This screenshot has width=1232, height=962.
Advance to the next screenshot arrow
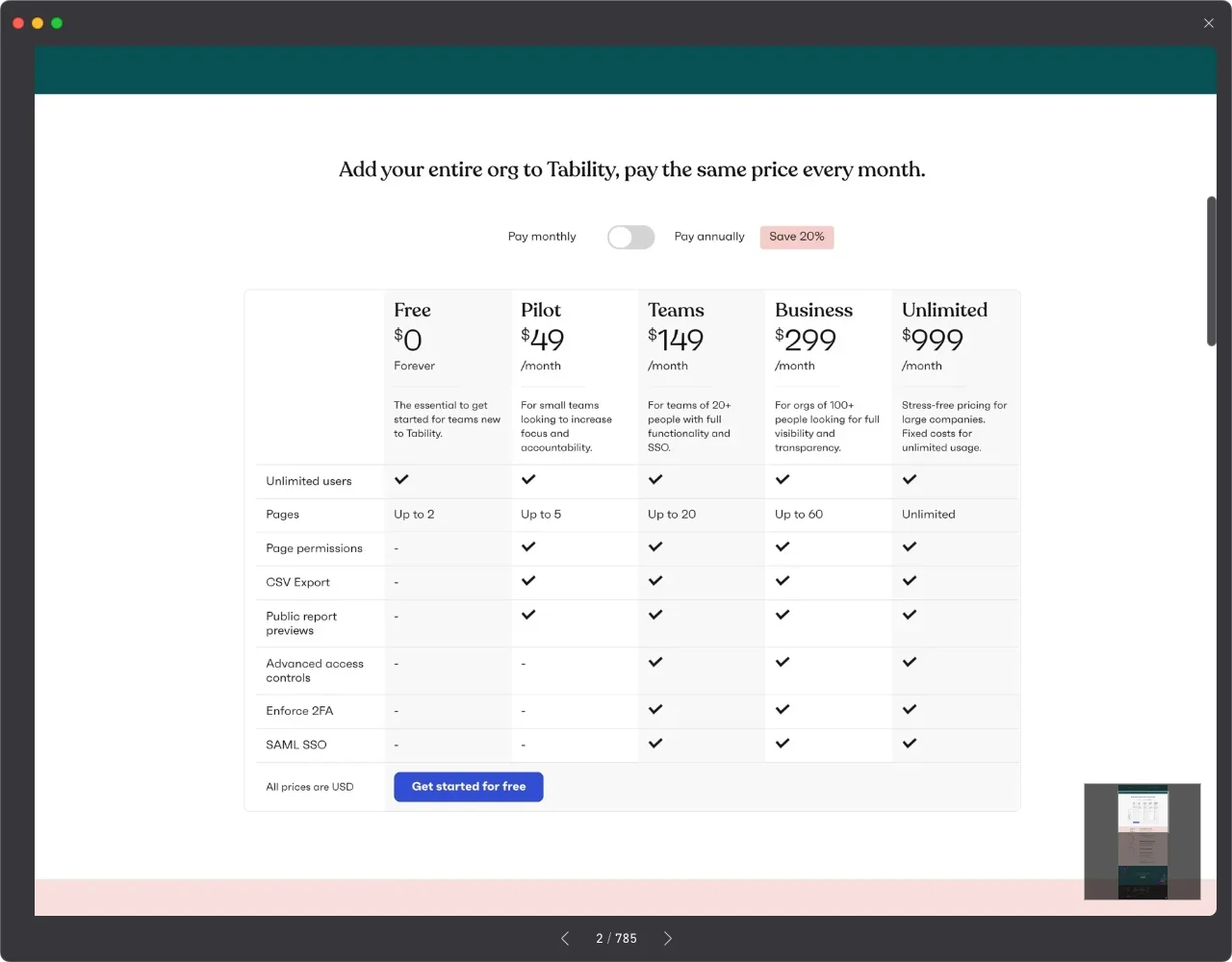[667, 938]
